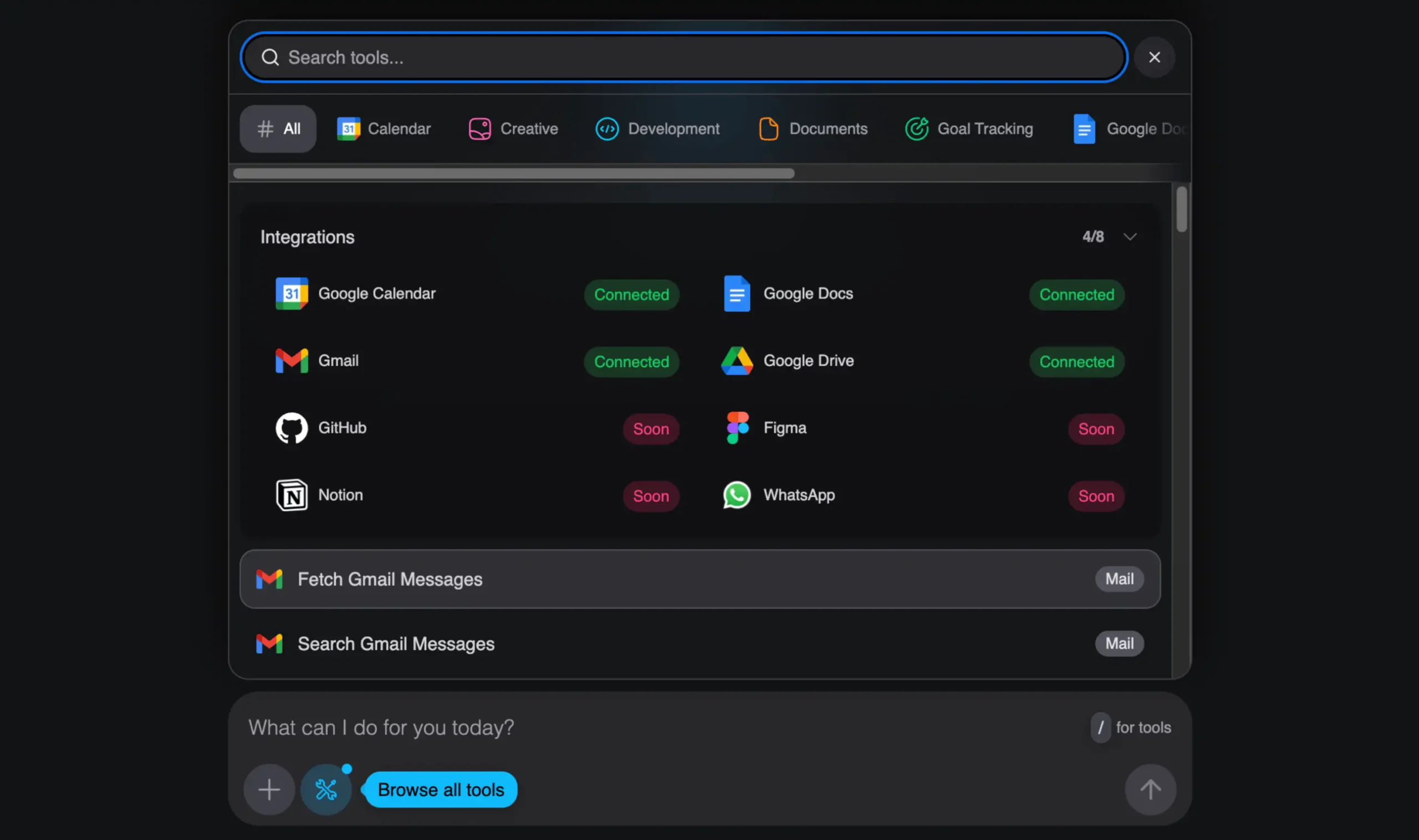The image size is (1419, 840).
Task: Click the Browse all tools tooltip
Action: pyautogui.click(x=441, y=790)
